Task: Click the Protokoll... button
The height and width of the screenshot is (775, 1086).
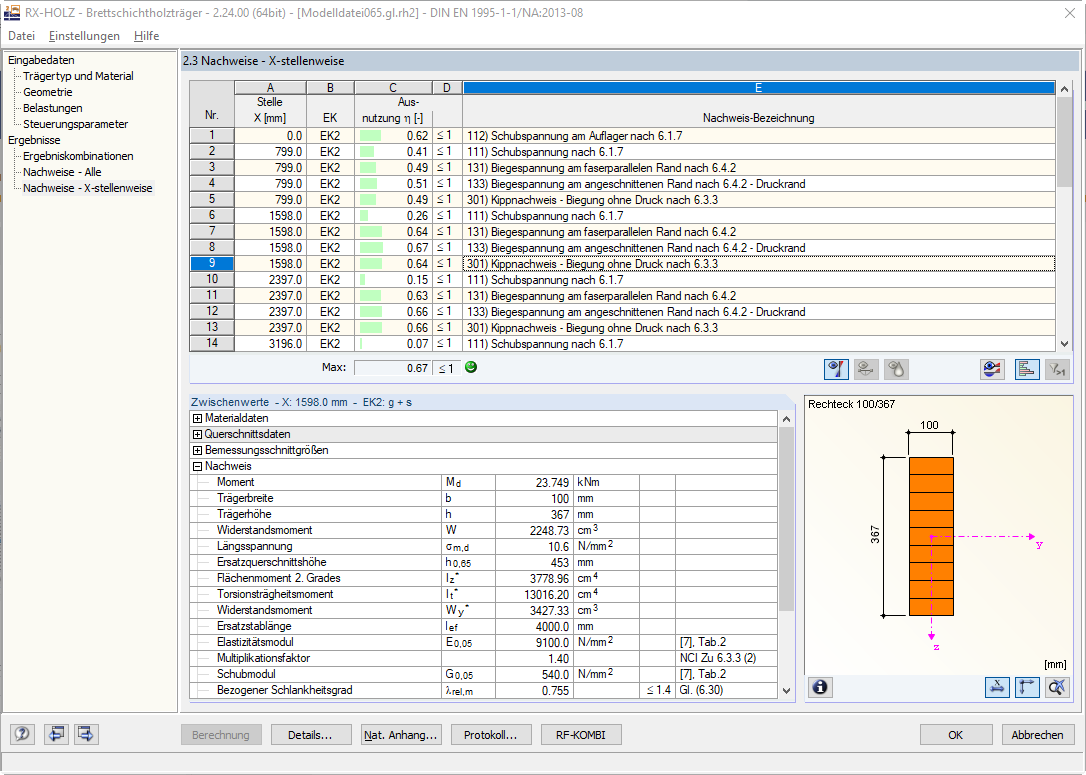Action: click(490, 735)
